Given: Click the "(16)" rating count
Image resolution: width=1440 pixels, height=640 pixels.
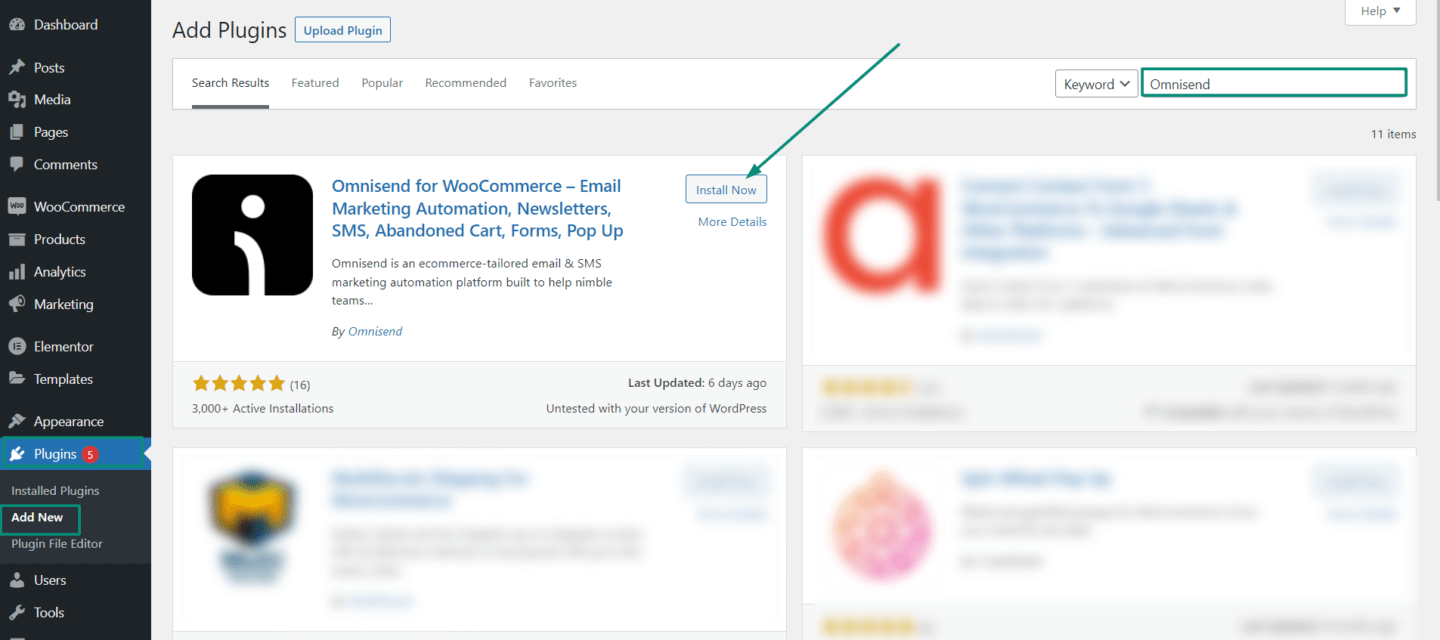Looking at the screenshot, I should (x=300, y=385).
